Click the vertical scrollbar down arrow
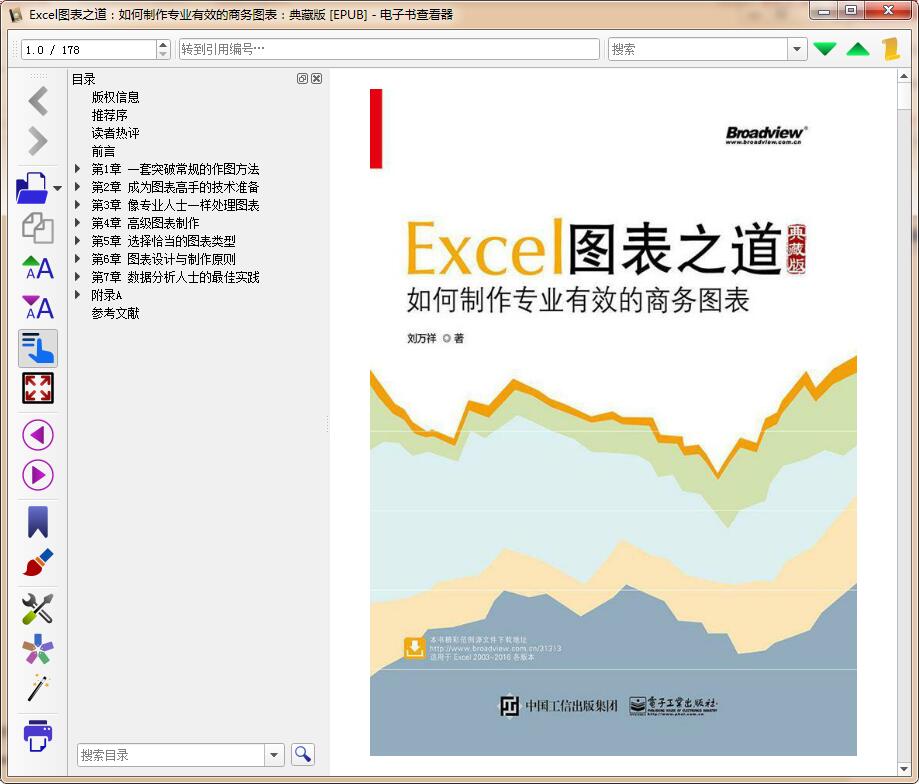919x784 pixels. coord(904,769)
